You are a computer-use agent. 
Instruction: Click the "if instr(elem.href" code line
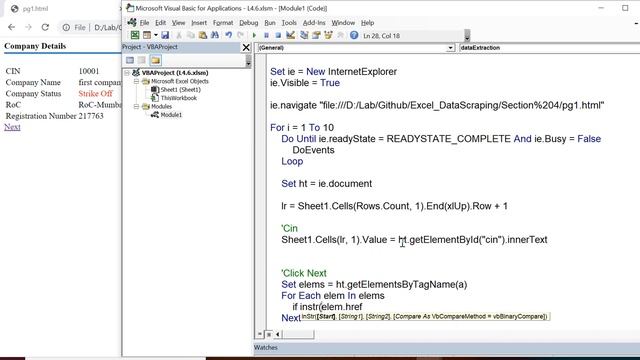coord(327,307)
